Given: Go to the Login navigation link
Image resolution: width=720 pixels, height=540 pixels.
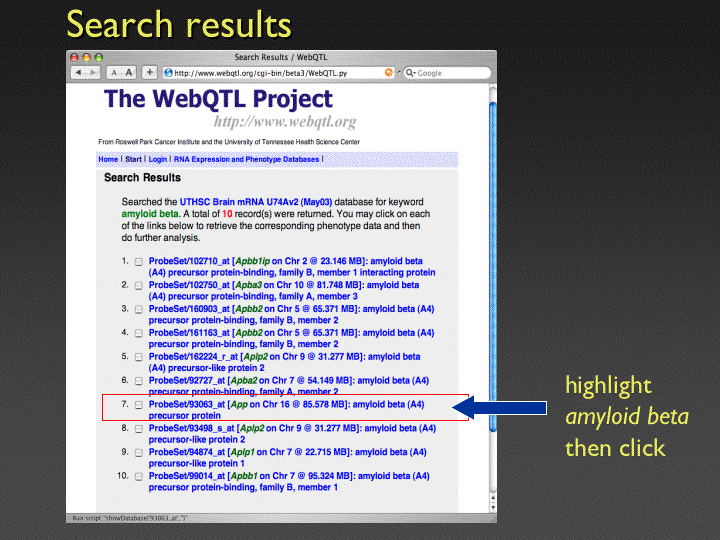Looking at the screenshot, I should coord(158,159).
